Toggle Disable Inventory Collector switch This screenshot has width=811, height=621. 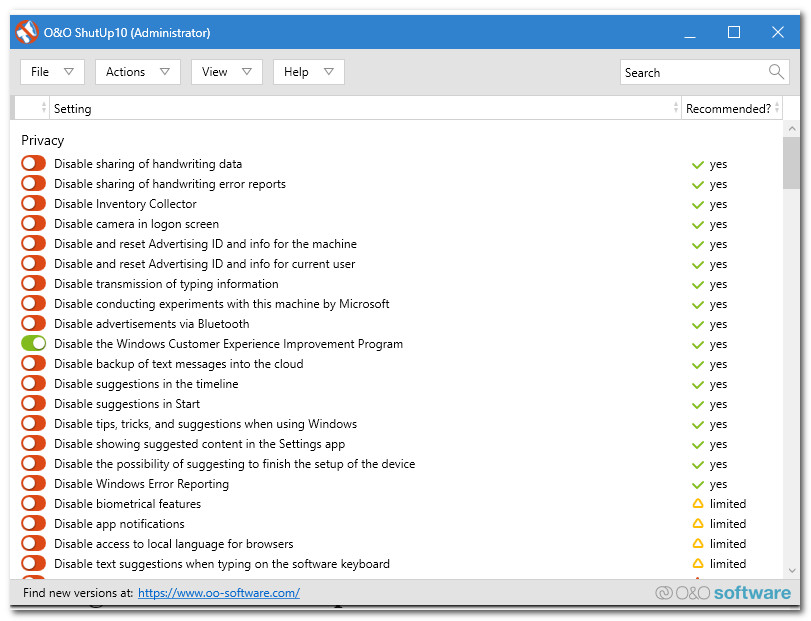pos(34,203)
